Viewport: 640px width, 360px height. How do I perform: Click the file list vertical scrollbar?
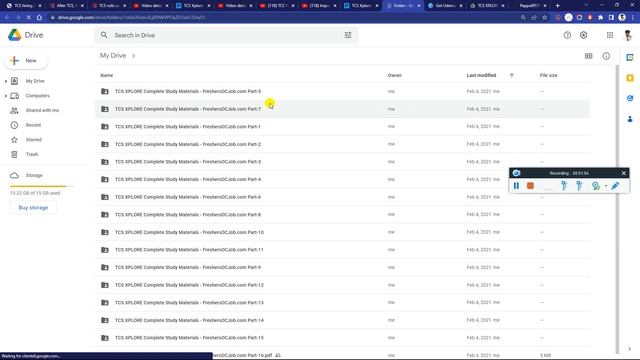coord(617,208)
